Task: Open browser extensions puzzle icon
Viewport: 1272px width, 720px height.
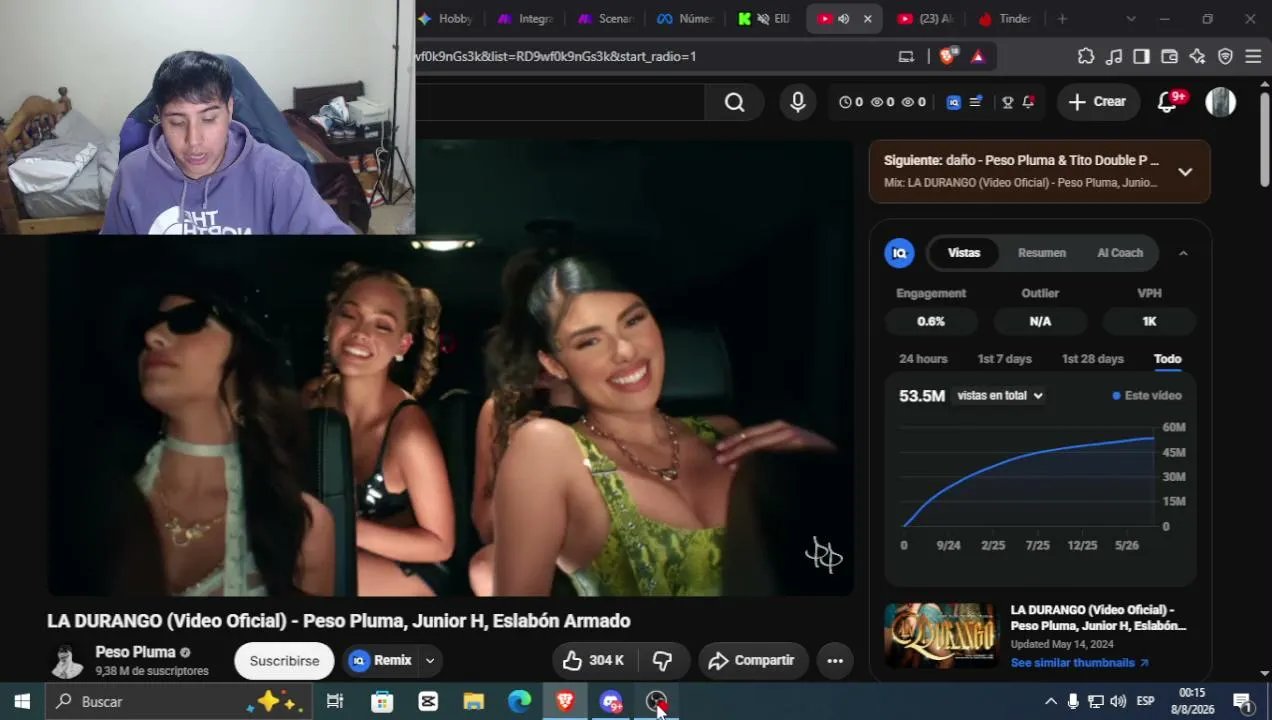Action: (1086, 56)
